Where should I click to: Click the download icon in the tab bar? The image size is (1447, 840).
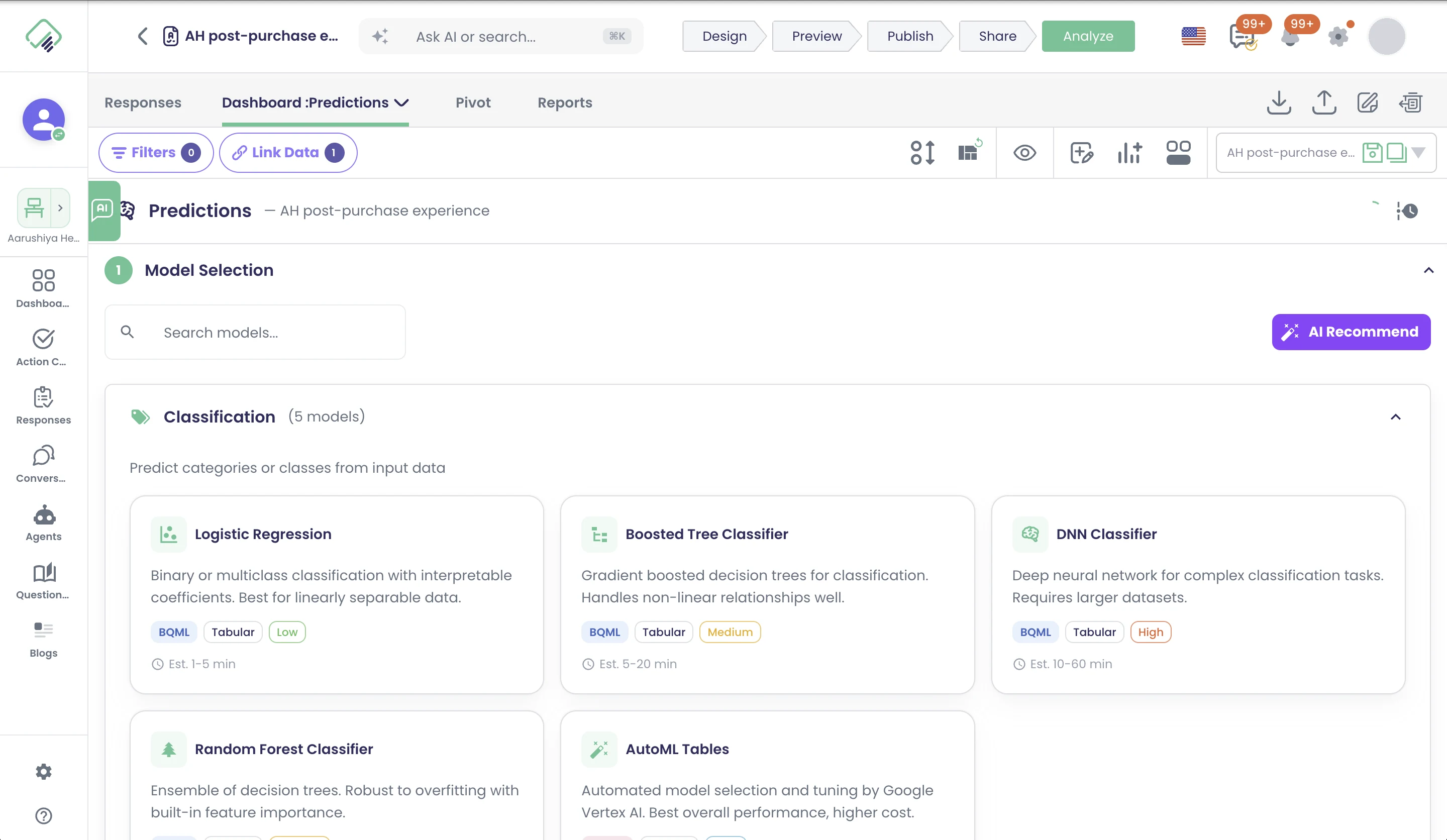pos(1279,103)
